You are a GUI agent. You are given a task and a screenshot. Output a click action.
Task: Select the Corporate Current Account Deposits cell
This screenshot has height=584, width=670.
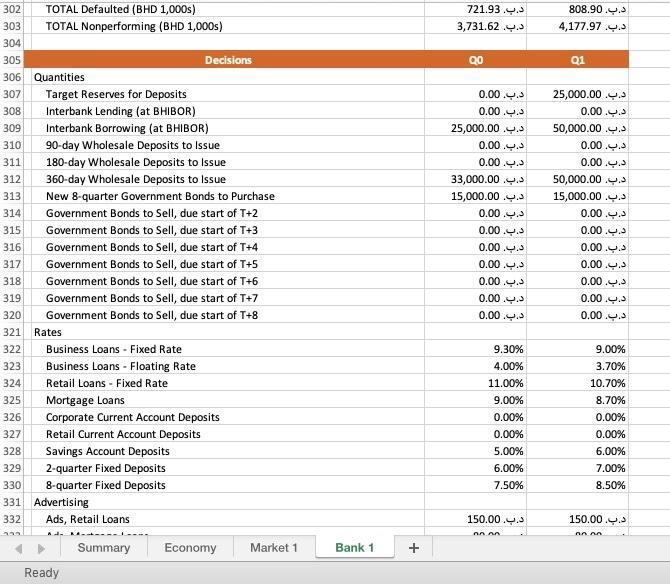pyautogui.click(x=228, y=417)
